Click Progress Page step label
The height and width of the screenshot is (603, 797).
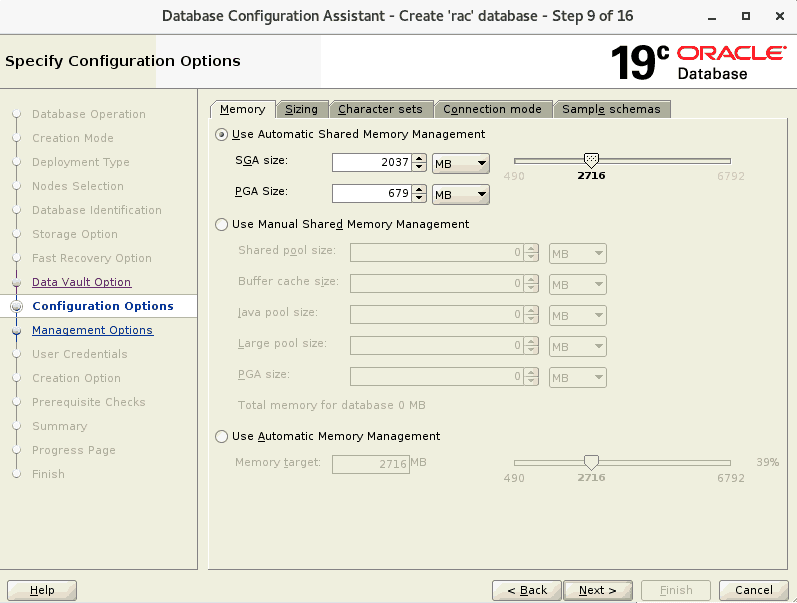pyautogui.click(x=74, y=450)
